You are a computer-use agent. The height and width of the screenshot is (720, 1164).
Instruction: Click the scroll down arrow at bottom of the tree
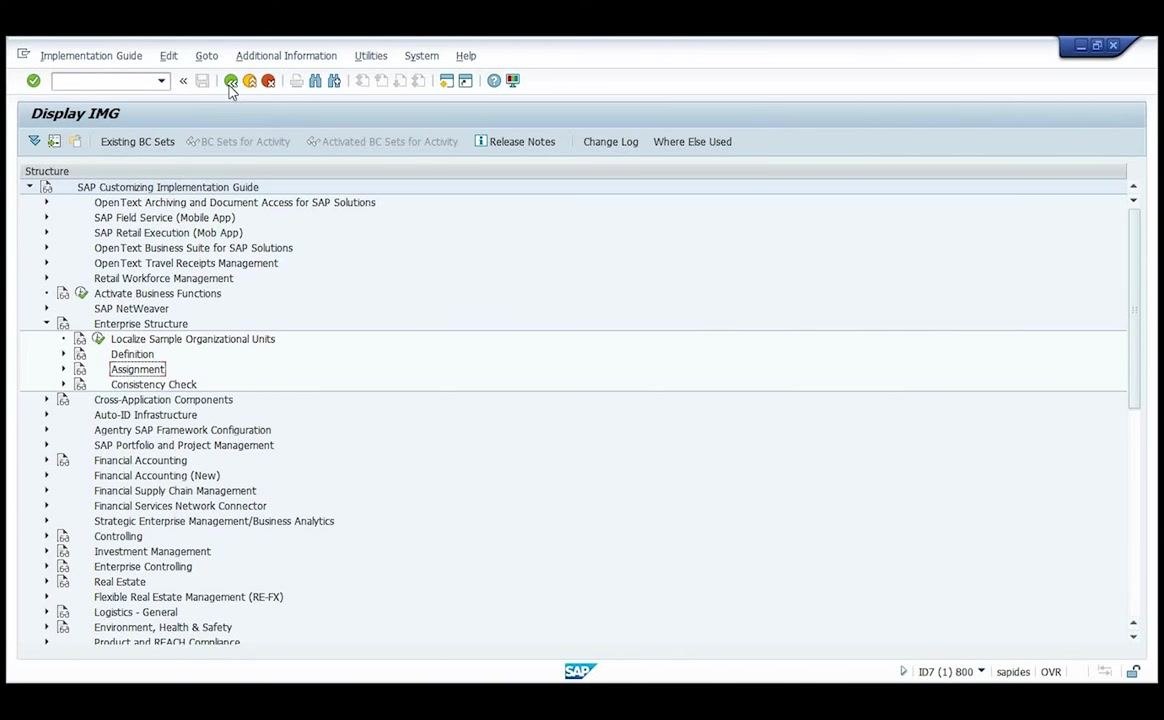pyautogui.click(x=1133, y=637)
